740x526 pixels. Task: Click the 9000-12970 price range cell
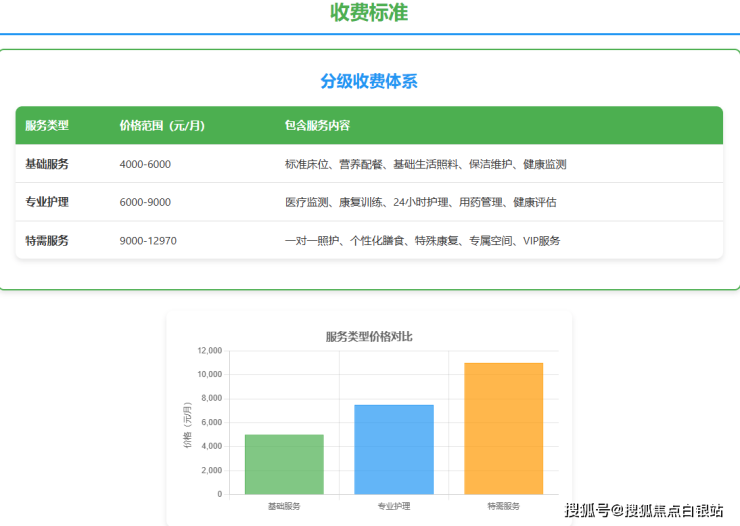click(x=148, y=241)
